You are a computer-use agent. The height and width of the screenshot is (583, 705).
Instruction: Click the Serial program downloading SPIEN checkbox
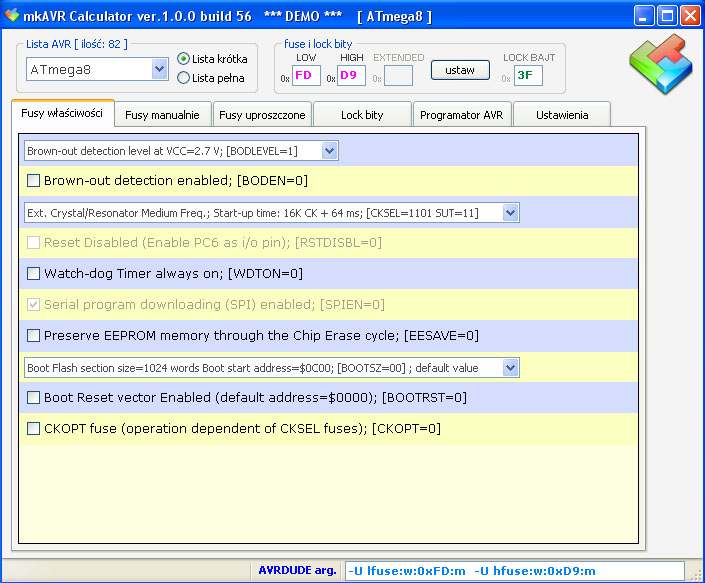(x=33, y=305)
